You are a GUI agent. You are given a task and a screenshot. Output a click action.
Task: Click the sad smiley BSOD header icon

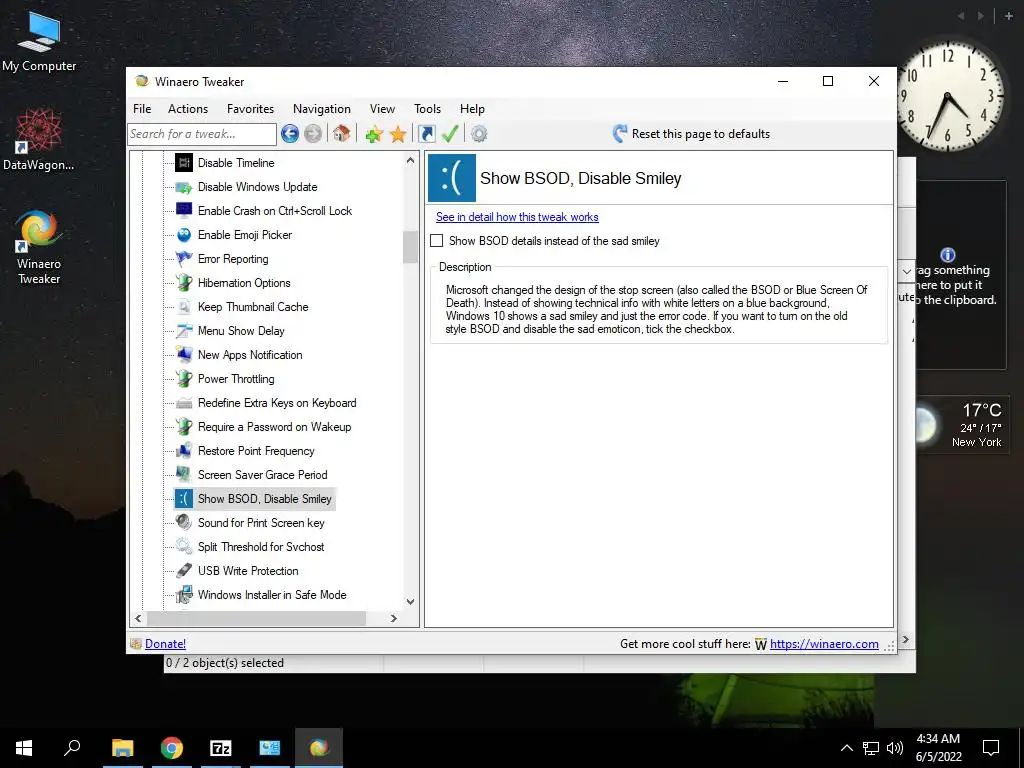click(x=452, y=178)
